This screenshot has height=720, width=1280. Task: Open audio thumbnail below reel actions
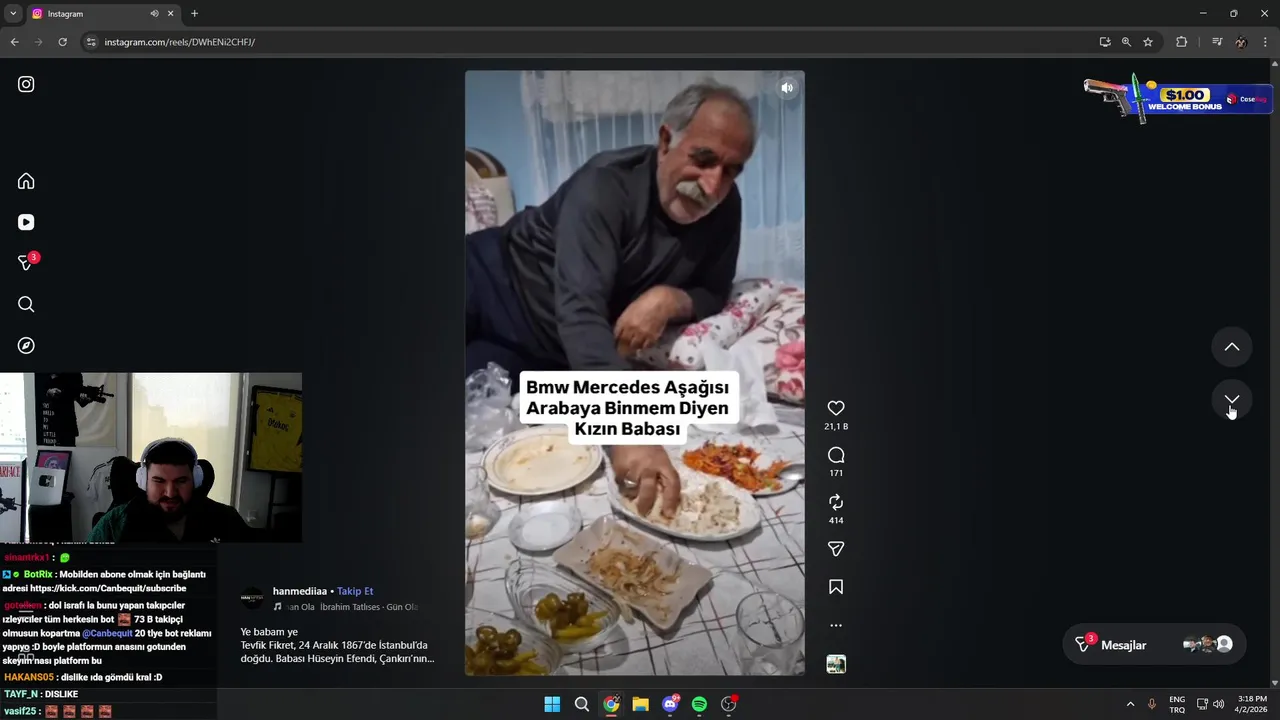tap(836, 664)
